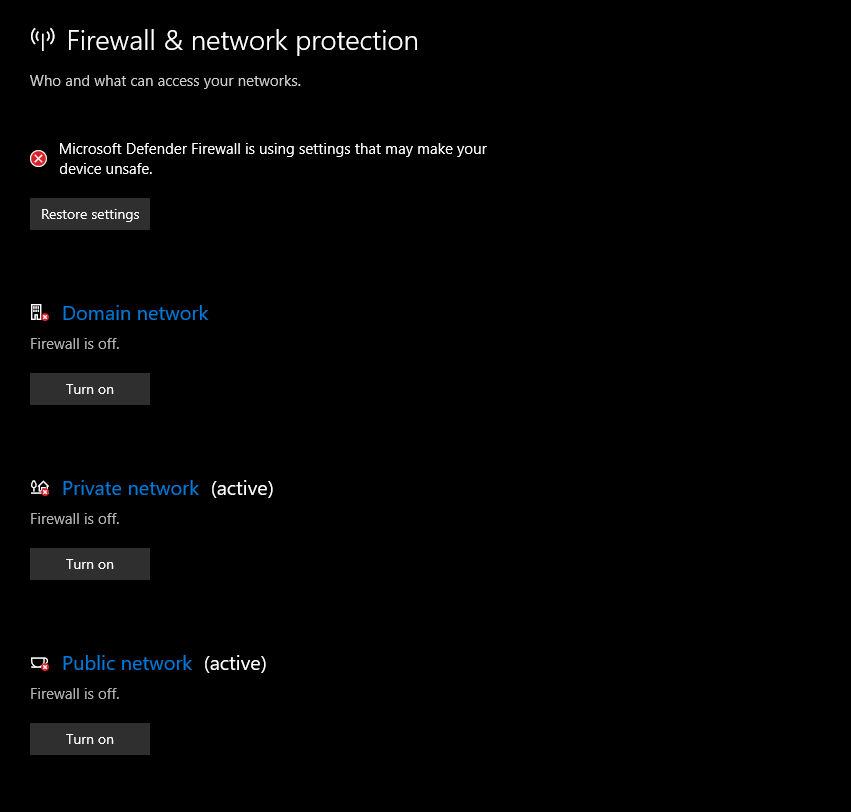Turn on the Domain network firewall
851x812 pixels.
[x=90, y=389]
